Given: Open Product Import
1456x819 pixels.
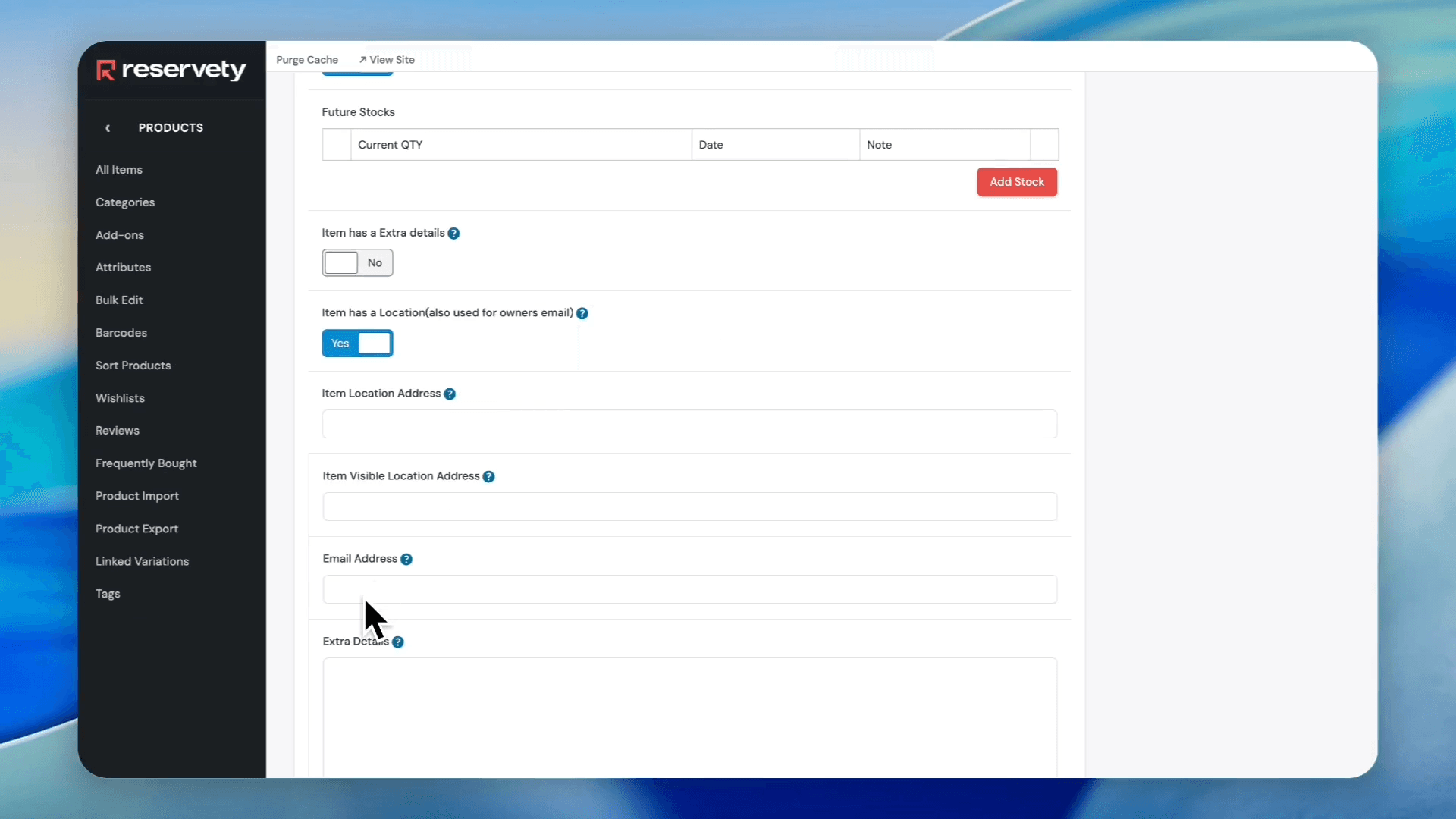Looking at the screenshot, I should [137, 496].
